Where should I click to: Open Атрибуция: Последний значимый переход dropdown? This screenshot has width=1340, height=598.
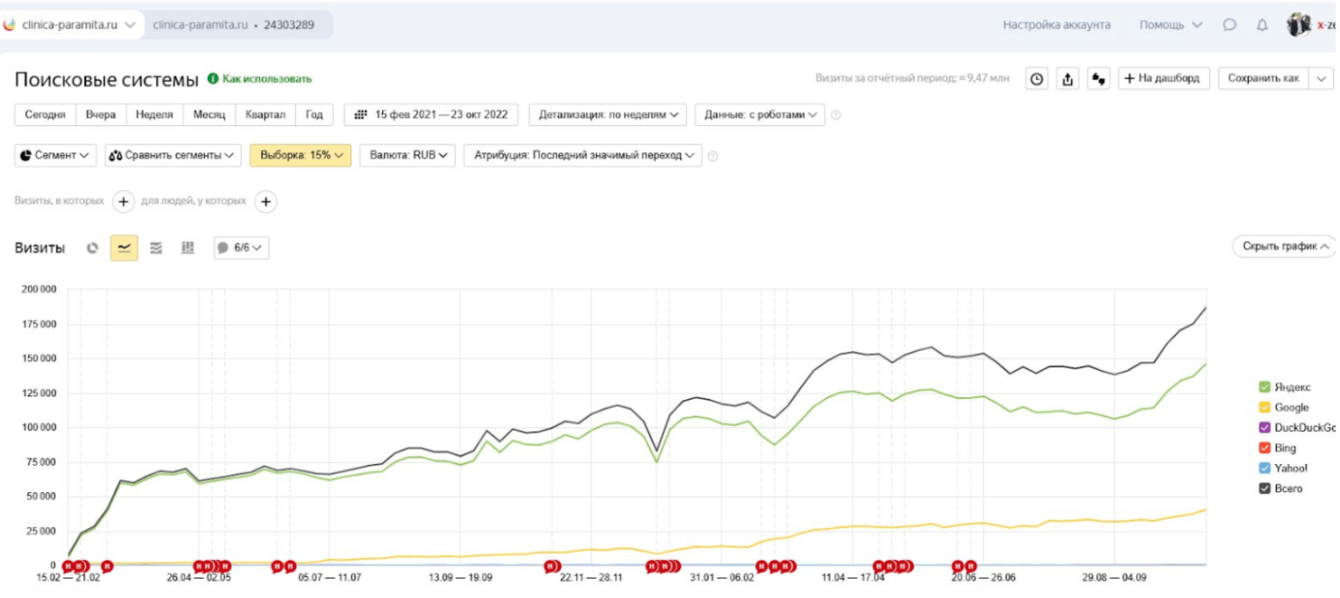pos(583,156)
